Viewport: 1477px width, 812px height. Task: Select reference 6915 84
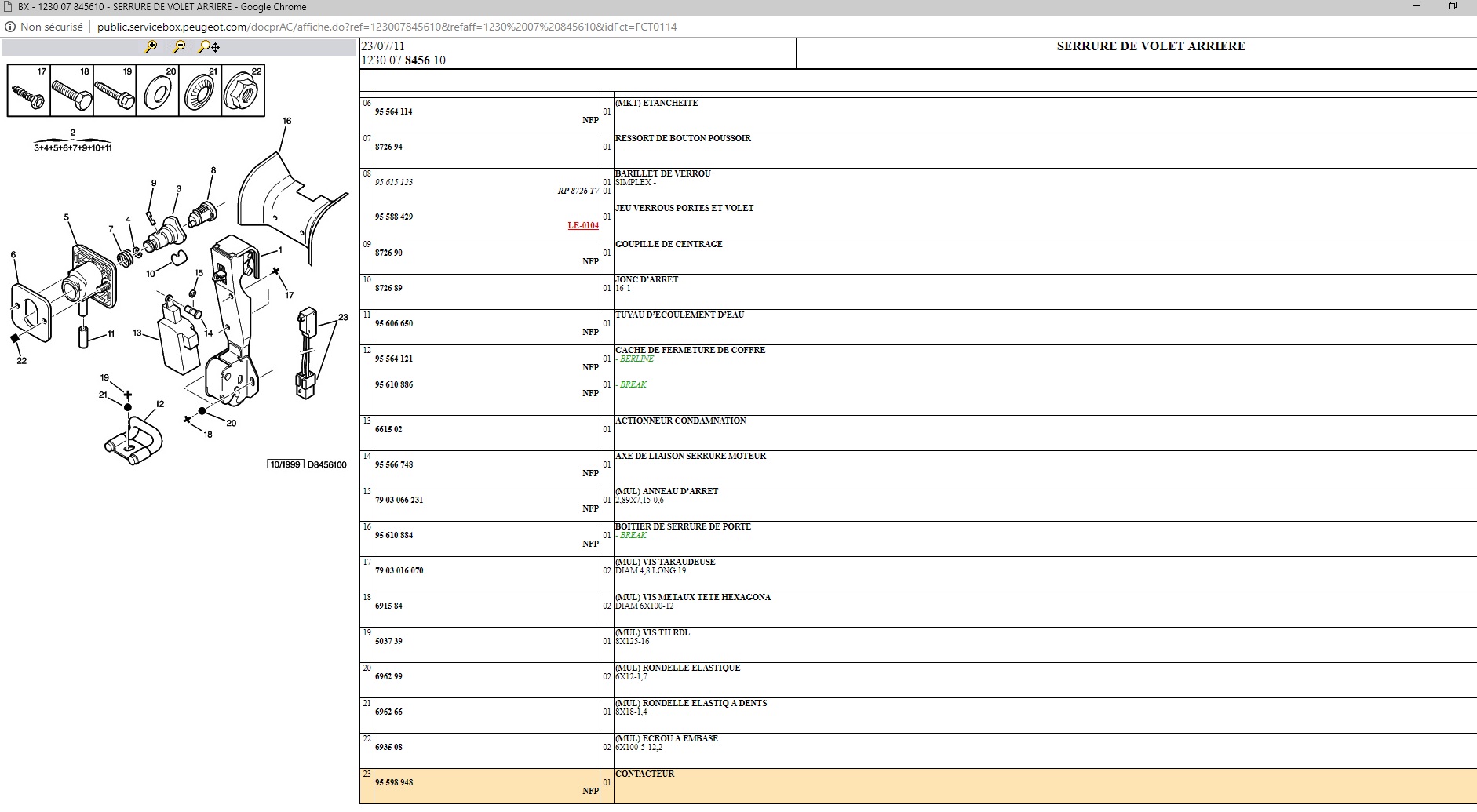click(388, 606)
